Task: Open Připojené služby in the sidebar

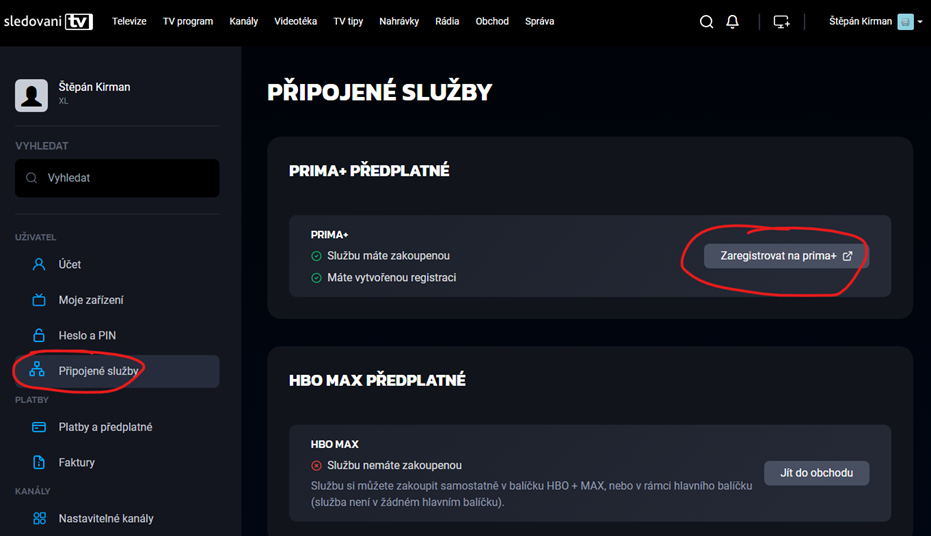Action: tap(98, 371)
